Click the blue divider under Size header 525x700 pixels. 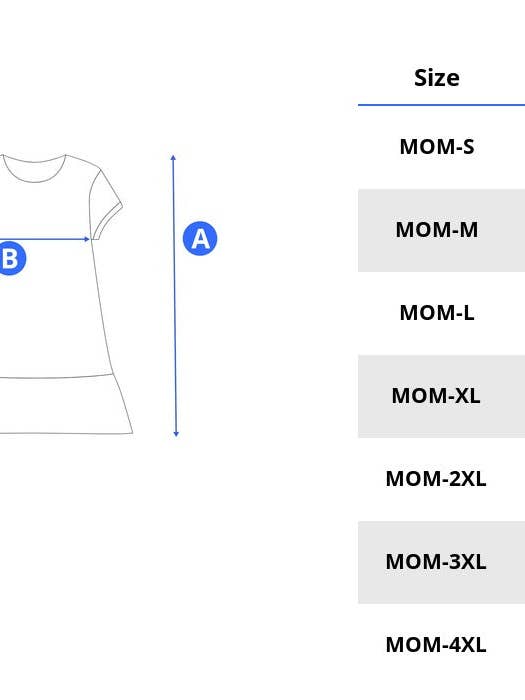point(442,105)
